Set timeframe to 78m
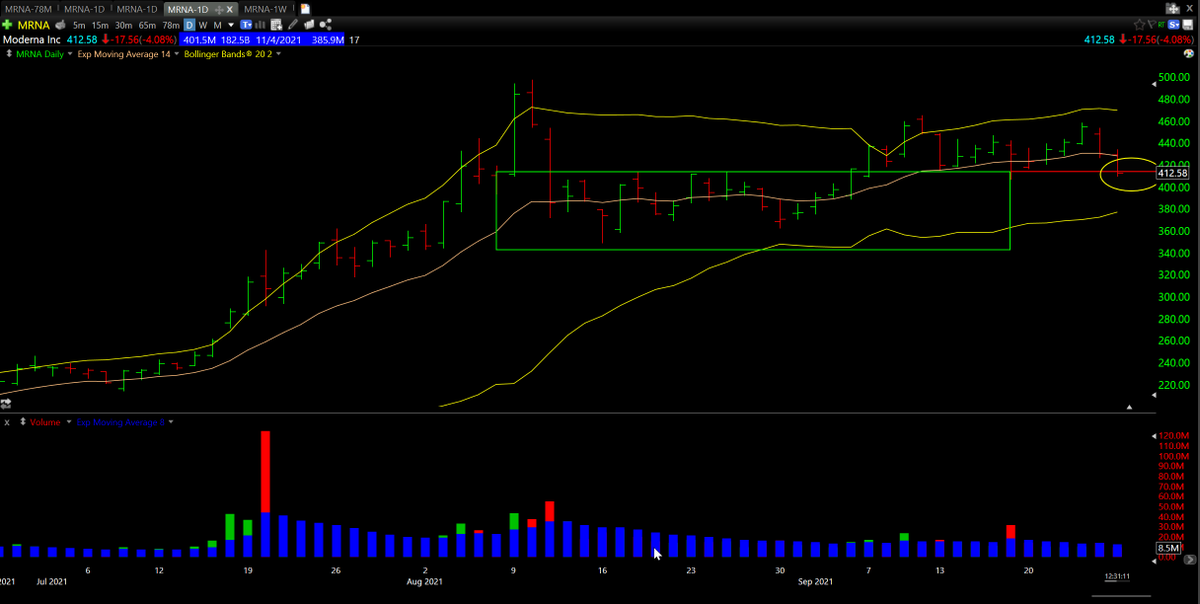 tap(171, 25)
